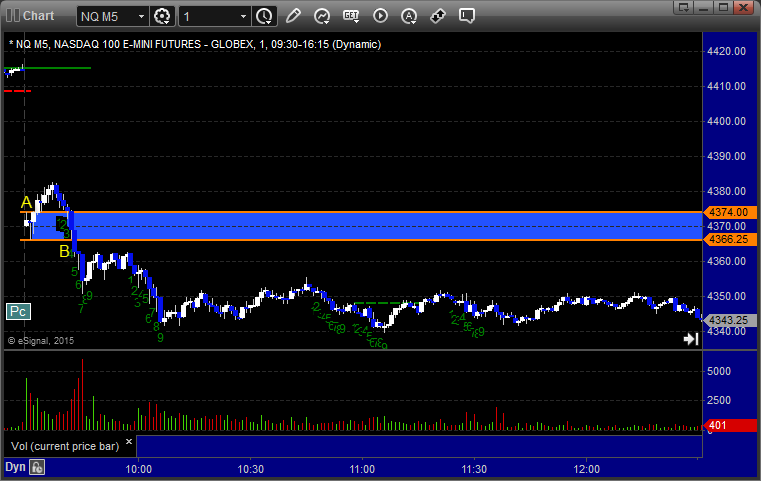The height and width of the screenshot is (481, 761).
Task: Jump to latest bar arrow
Action: (690, 339)
